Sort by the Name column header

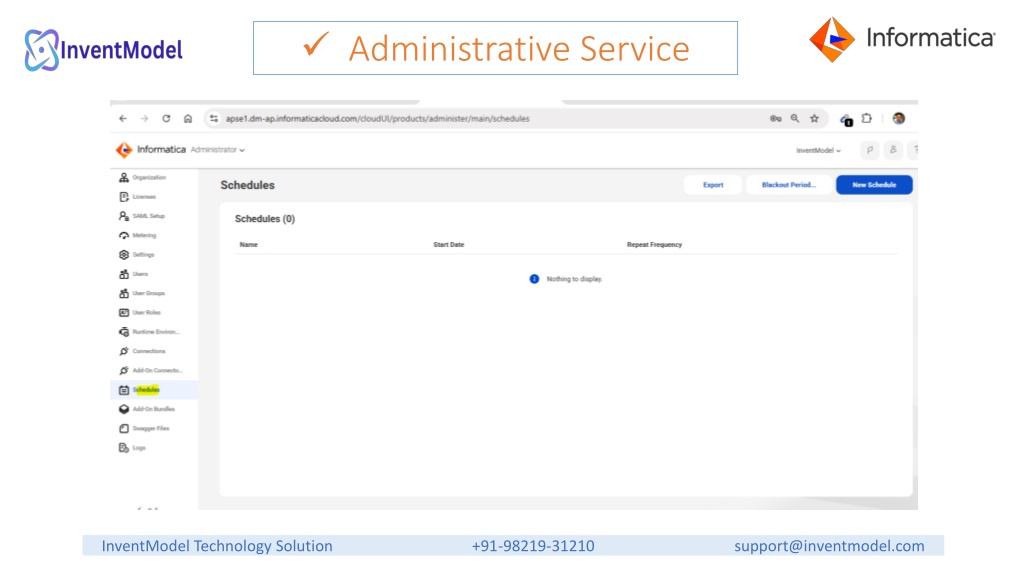249,245
